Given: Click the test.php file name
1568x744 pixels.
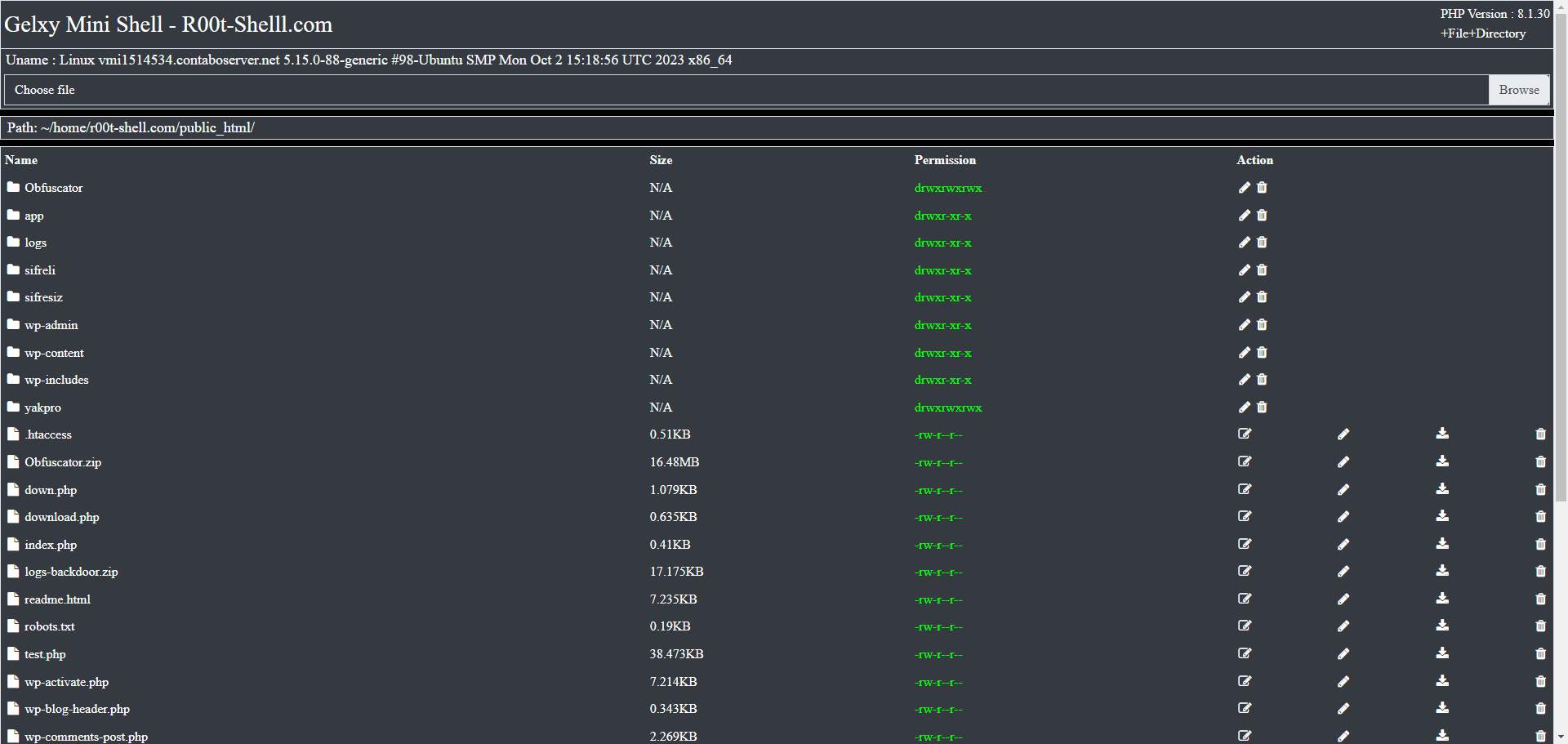Looking at the screenshot, I should tap(45, 654).
